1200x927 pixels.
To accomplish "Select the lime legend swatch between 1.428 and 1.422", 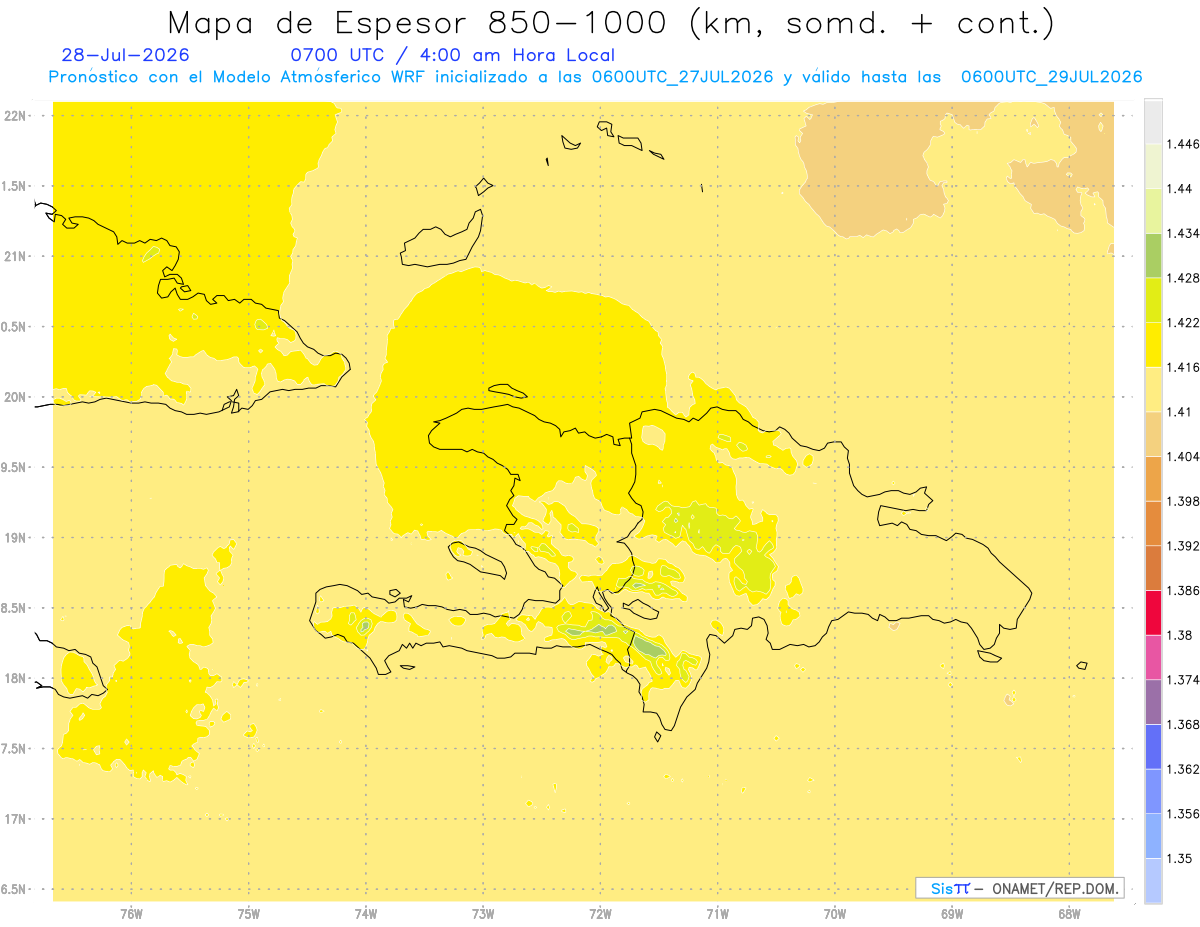I will click(1153, 300).
